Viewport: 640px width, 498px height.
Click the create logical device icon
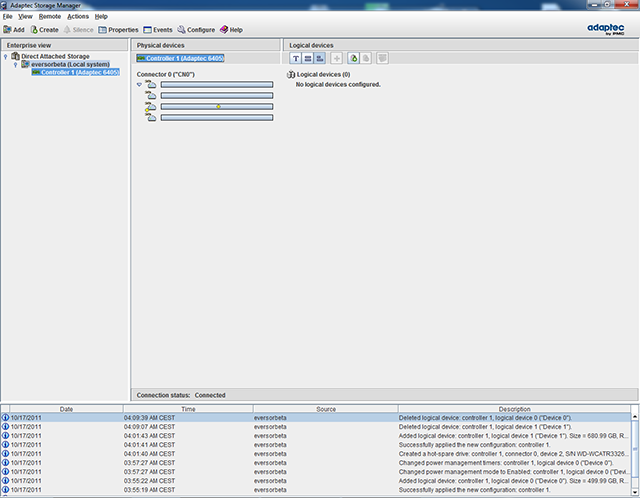pyautogui.click(x=353, y=58)
